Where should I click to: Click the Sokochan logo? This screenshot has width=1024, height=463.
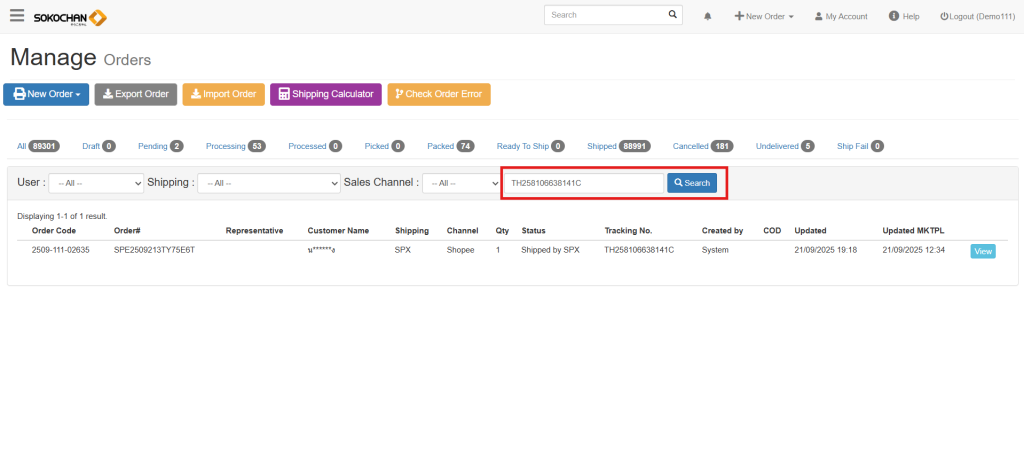pos(70,17)
